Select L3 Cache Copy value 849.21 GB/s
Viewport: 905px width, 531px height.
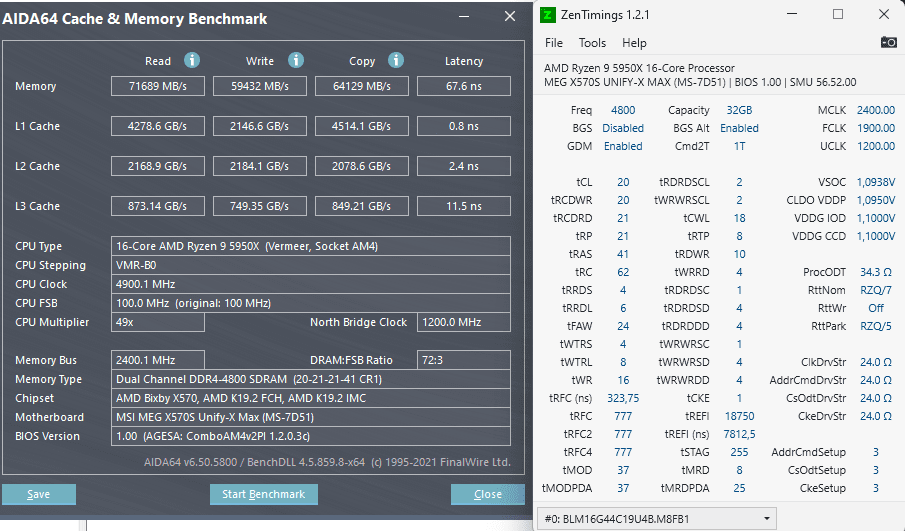362,206
